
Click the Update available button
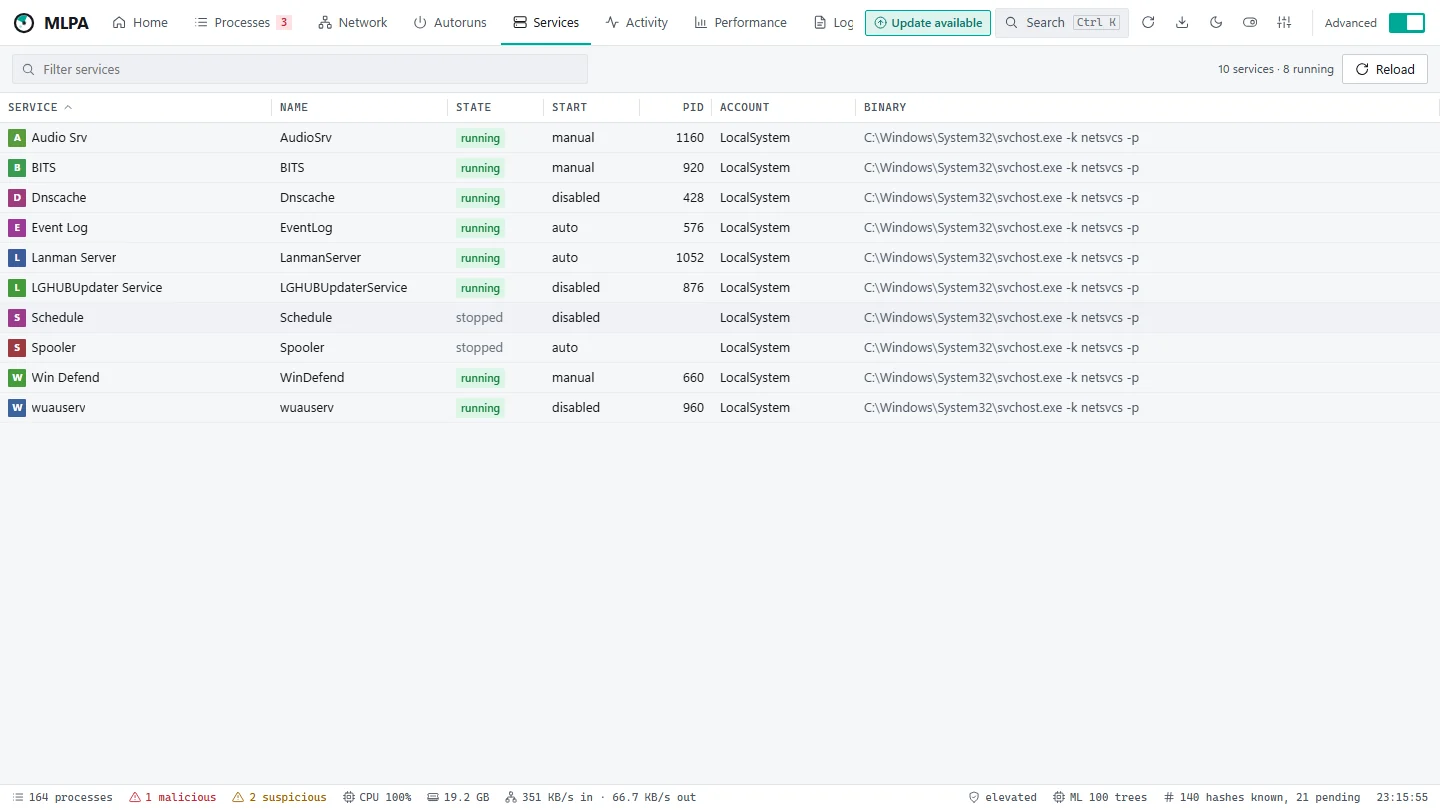tap(928, 23)
